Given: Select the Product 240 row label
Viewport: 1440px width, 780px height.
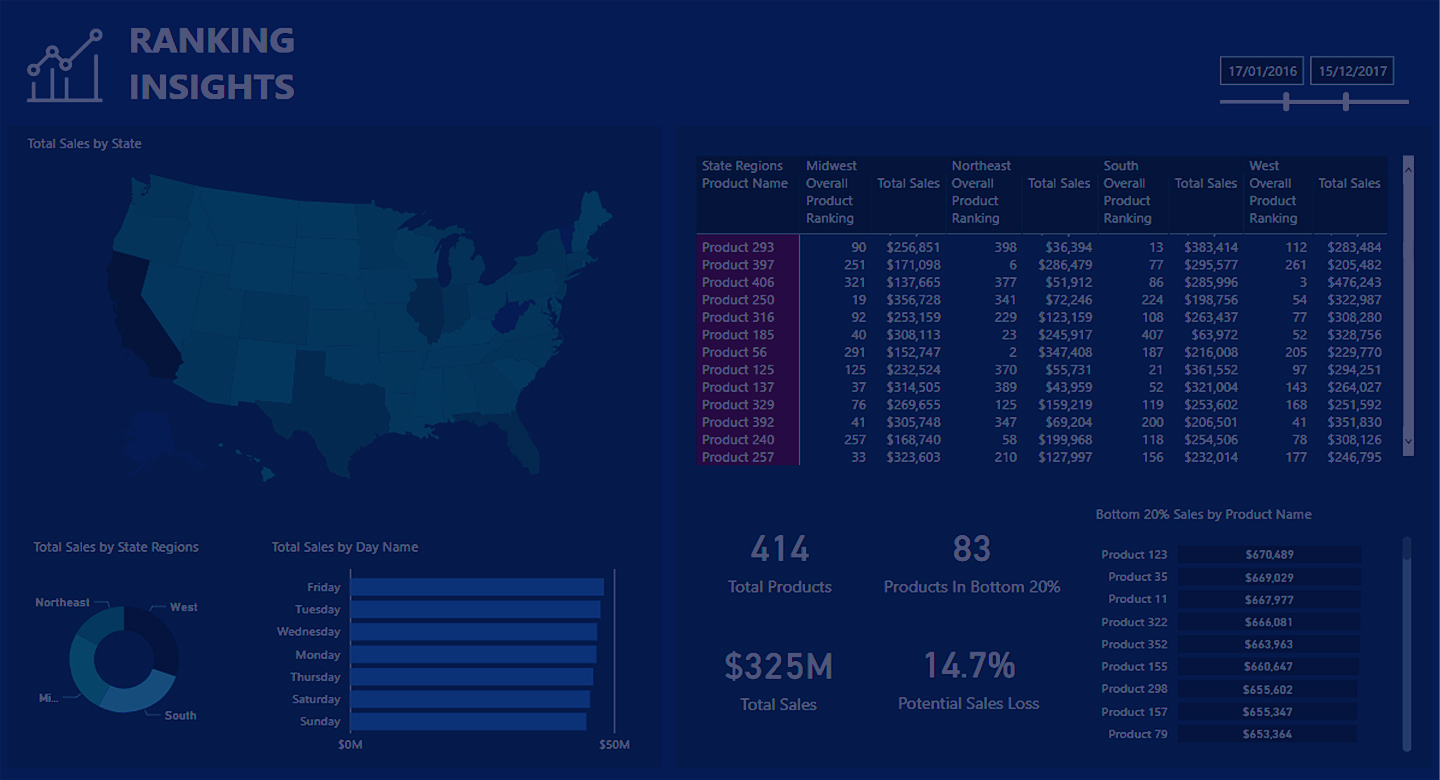Looking at the screenshot, I should coord(738,440).
